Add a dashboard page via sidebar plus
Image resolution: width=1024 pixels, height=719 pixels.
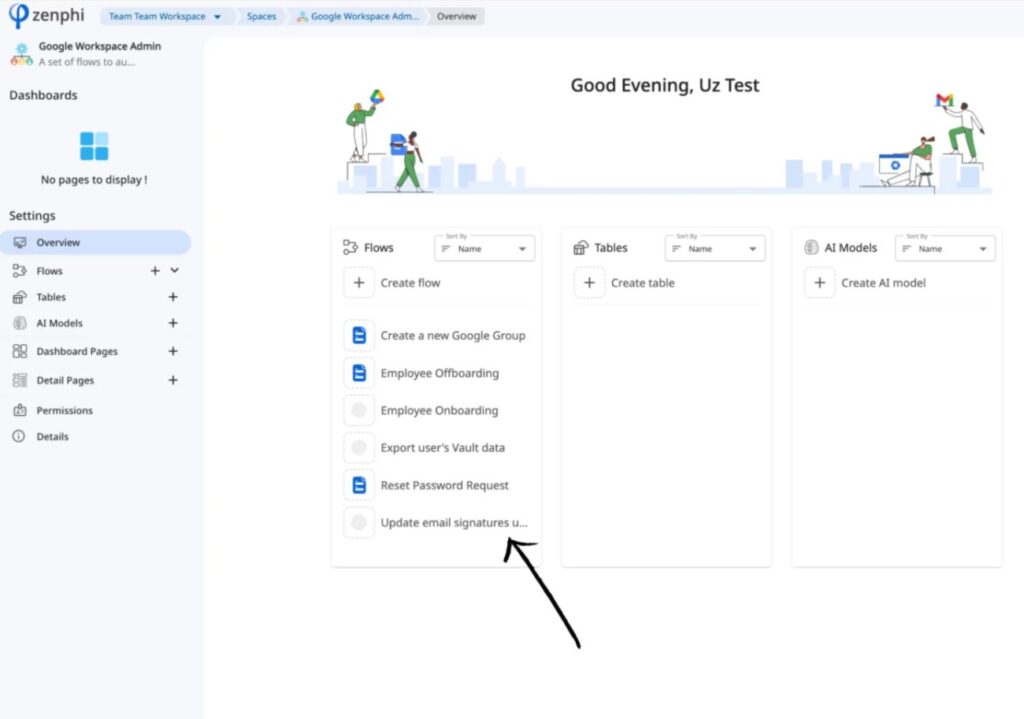pyautogui.click(x=172, y=351)
